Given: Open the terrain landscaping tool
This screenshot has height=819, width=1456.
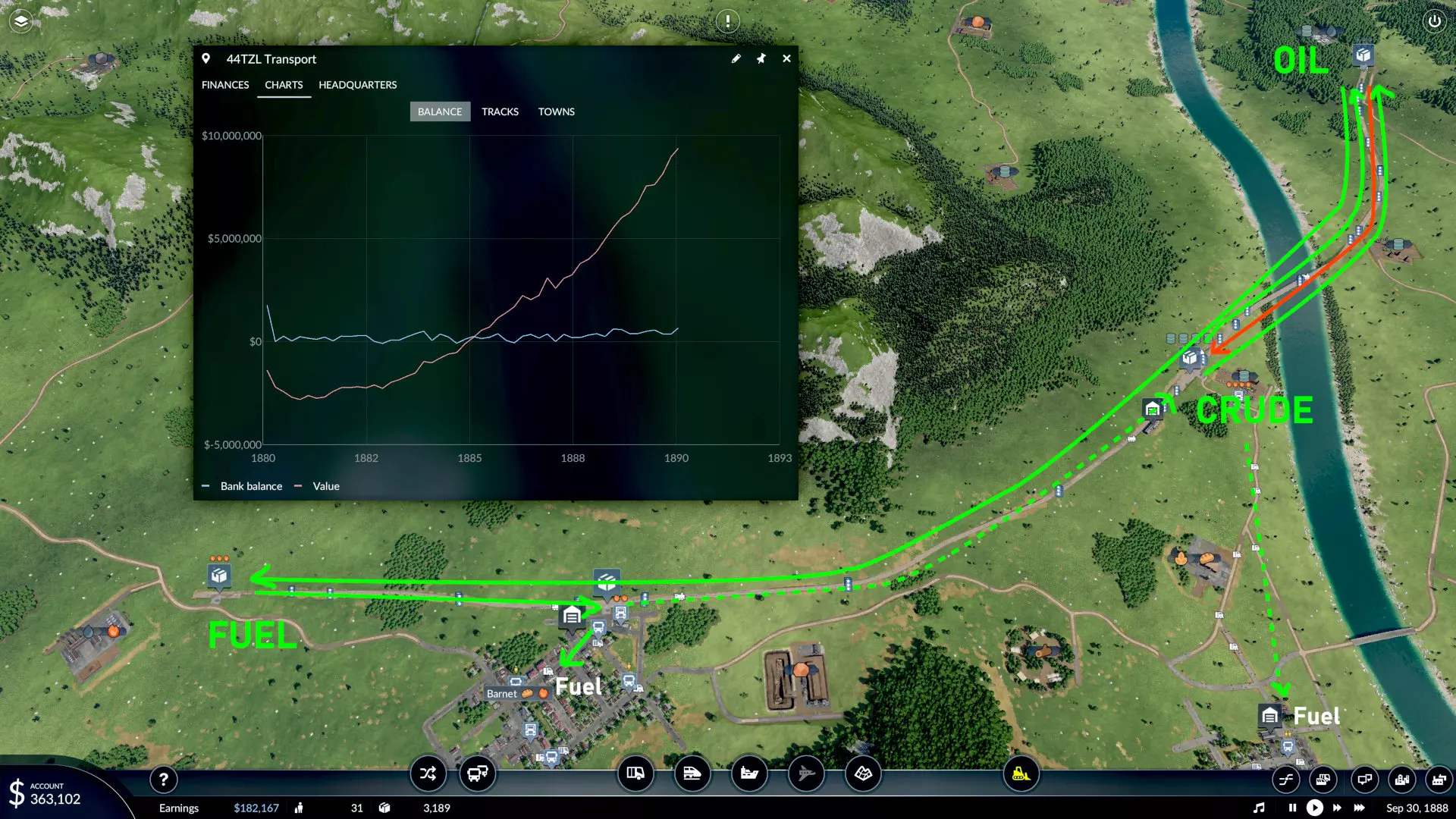Looking at the screenshot, I should point(863,773).
